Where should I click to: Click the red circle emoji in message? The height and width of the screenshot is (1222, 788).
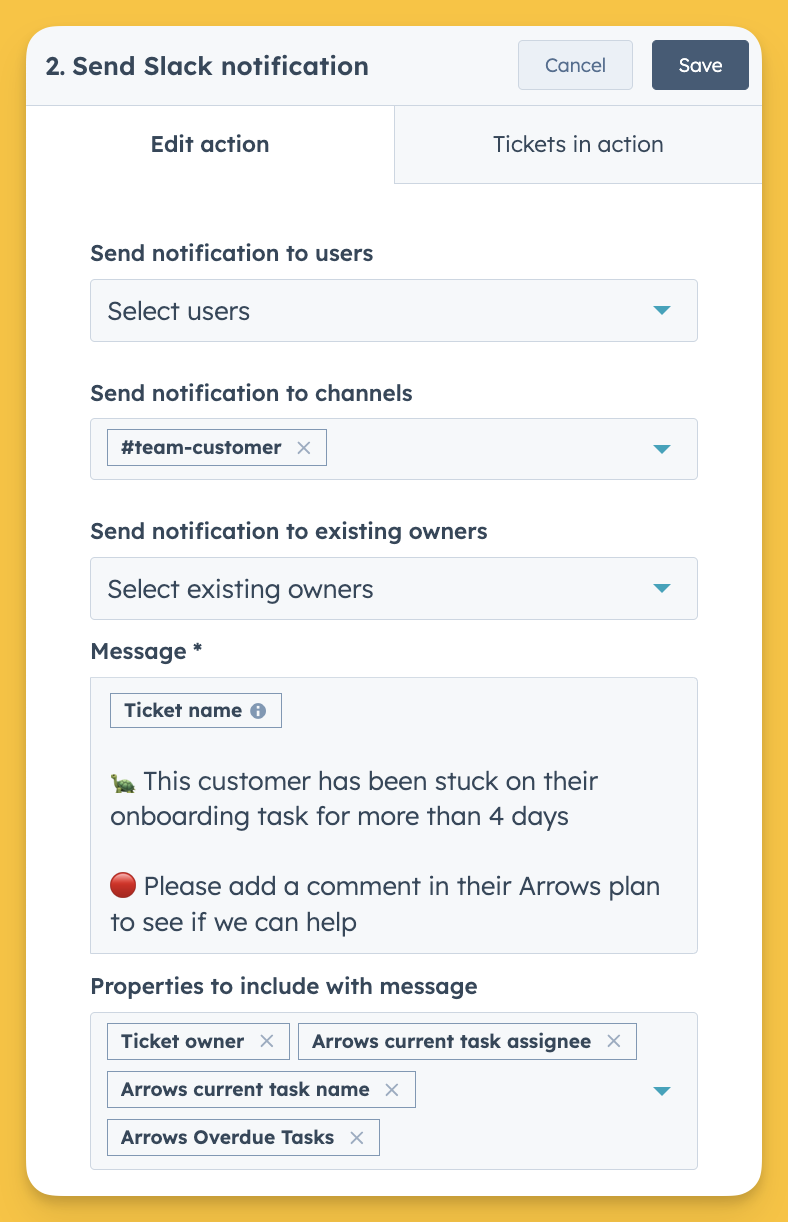[x=122, y=886]
